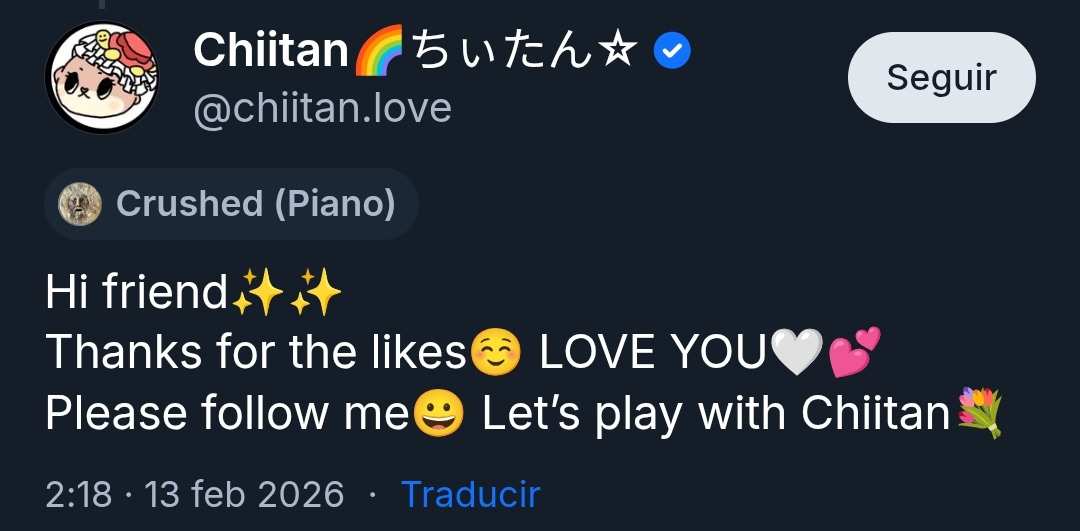Click the Chiitan display name

pyautogui.click(x=270, y=50)
